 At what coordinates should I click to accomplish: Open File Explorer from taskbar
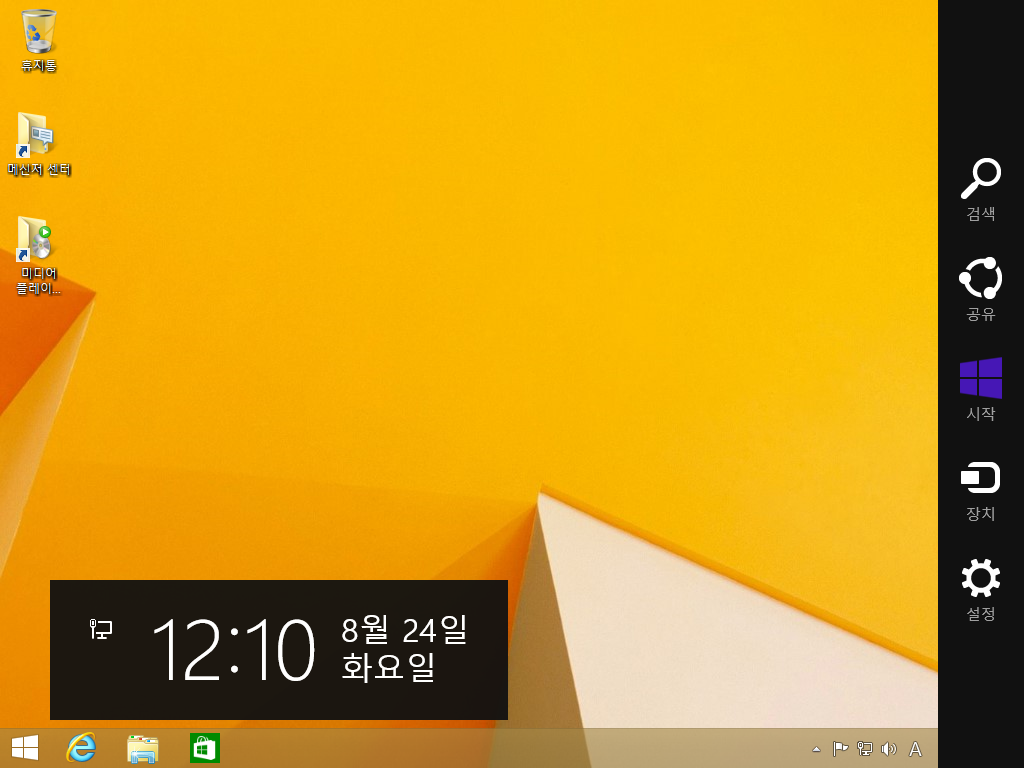[142, 748]
